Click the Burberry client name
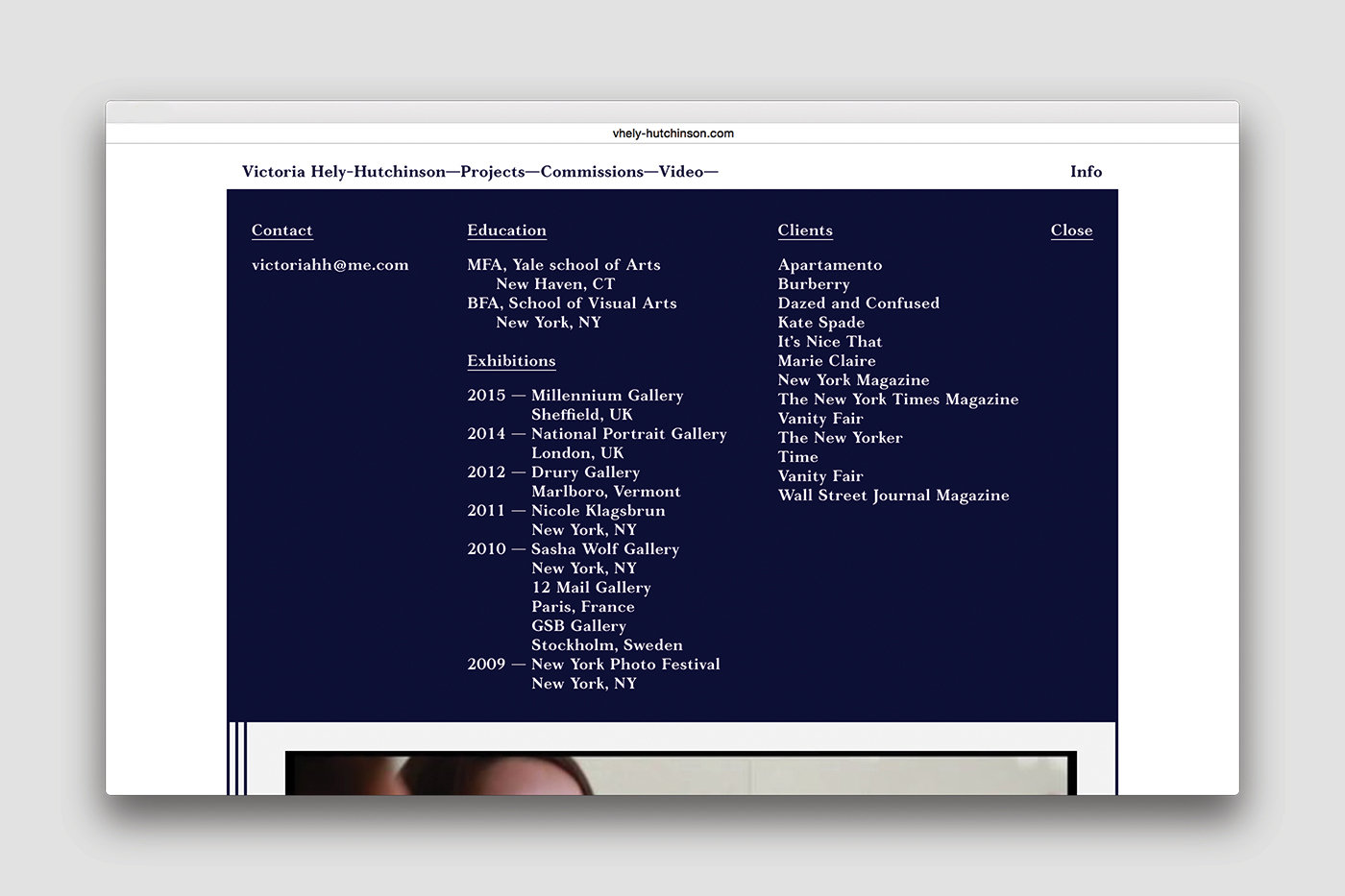This screenshot has width=1345, height=896. 814,284
